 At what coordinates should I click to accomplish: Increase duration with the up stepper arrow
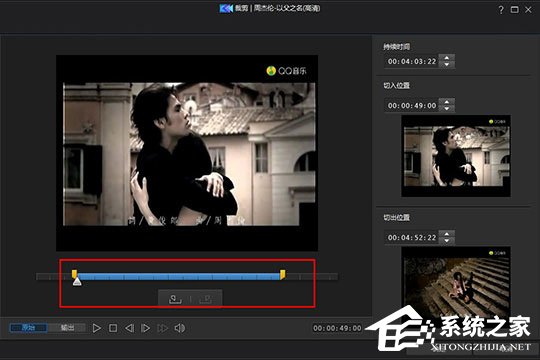(x=447, y=58)
